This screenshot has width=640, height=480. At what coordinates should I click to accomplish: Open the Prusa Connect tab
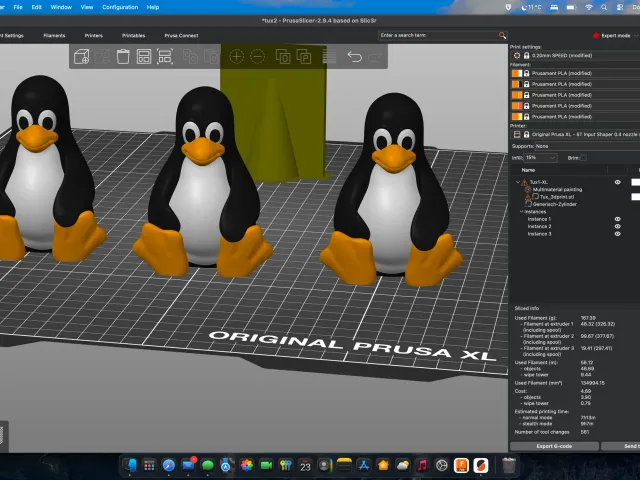[x=181, y=36]
